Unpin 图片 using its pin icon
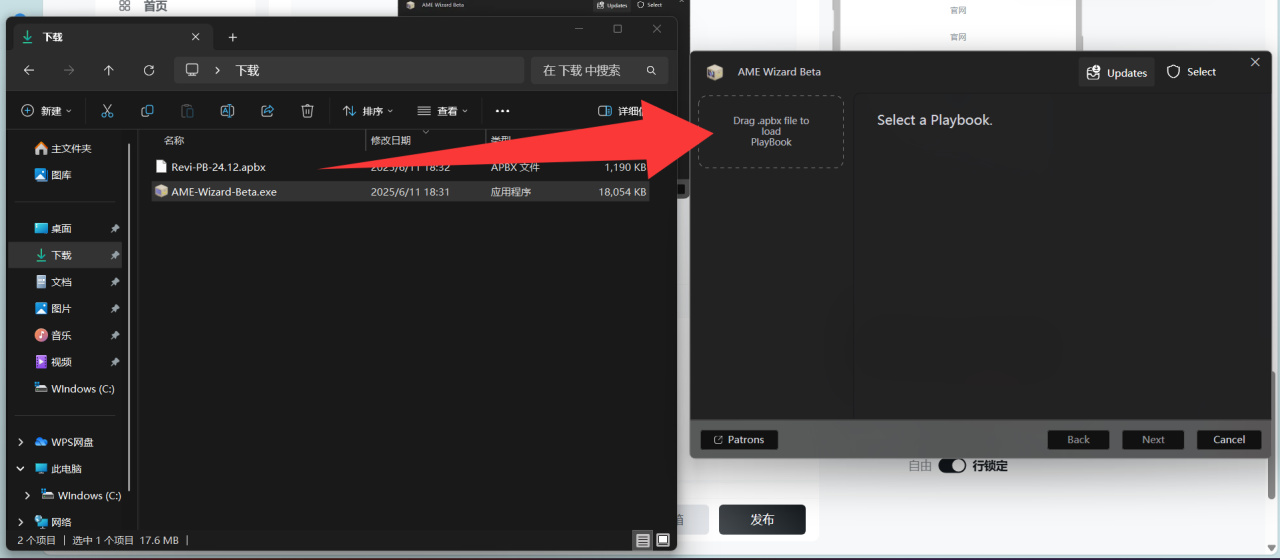This screenshot has width=1280, height=560. click(x=114, y=308)
